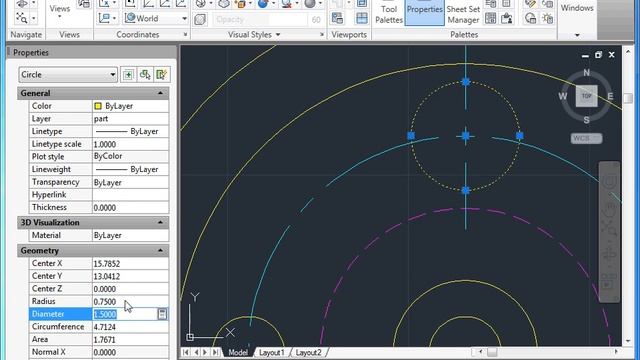Open Tool Palettes
Image resolution: width=640 pixels, height=360 pixels.
389,13
